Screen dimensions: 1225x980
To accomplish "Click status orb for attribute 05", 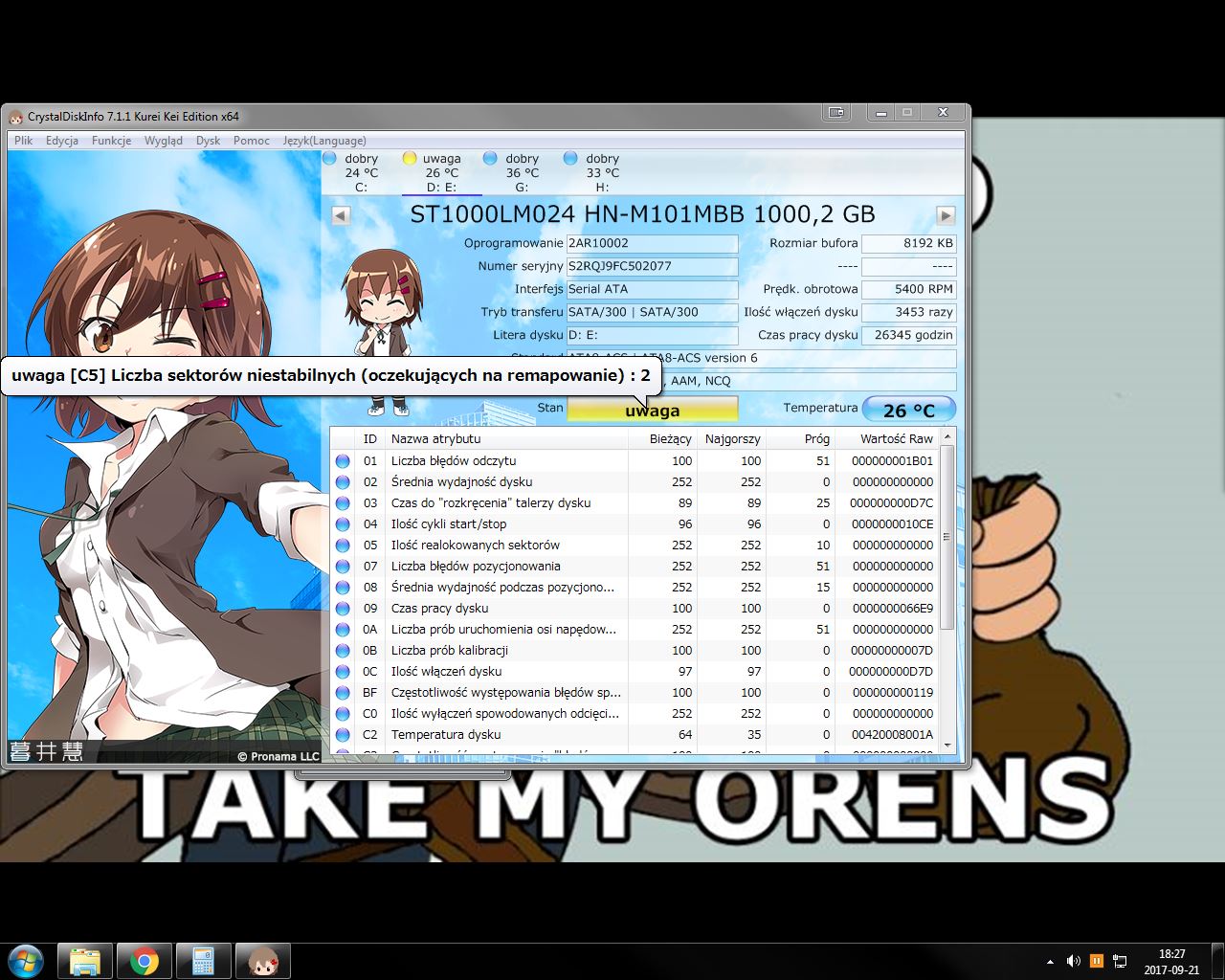I will [x=343, y=546].
